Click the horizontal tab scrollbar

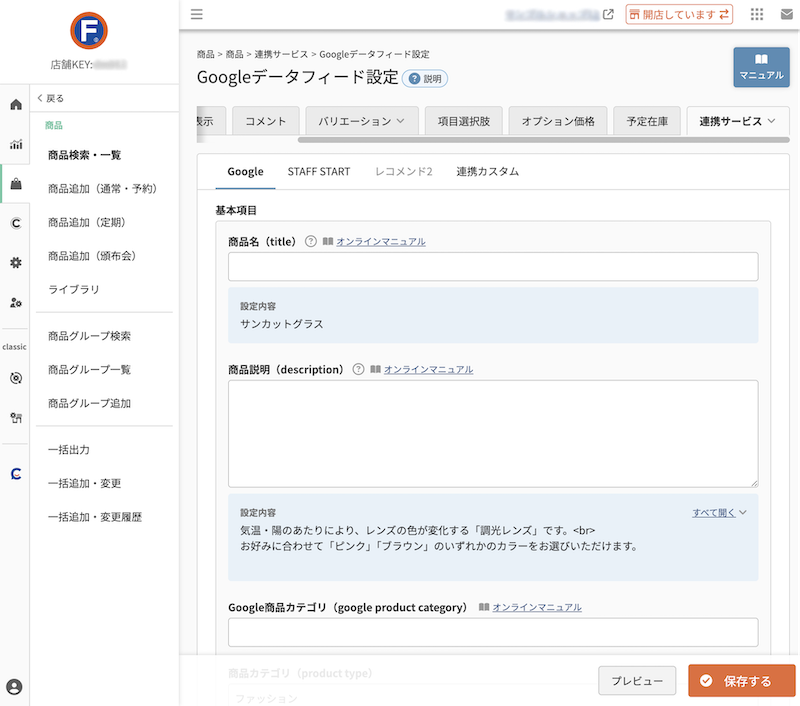click(543, 139)
